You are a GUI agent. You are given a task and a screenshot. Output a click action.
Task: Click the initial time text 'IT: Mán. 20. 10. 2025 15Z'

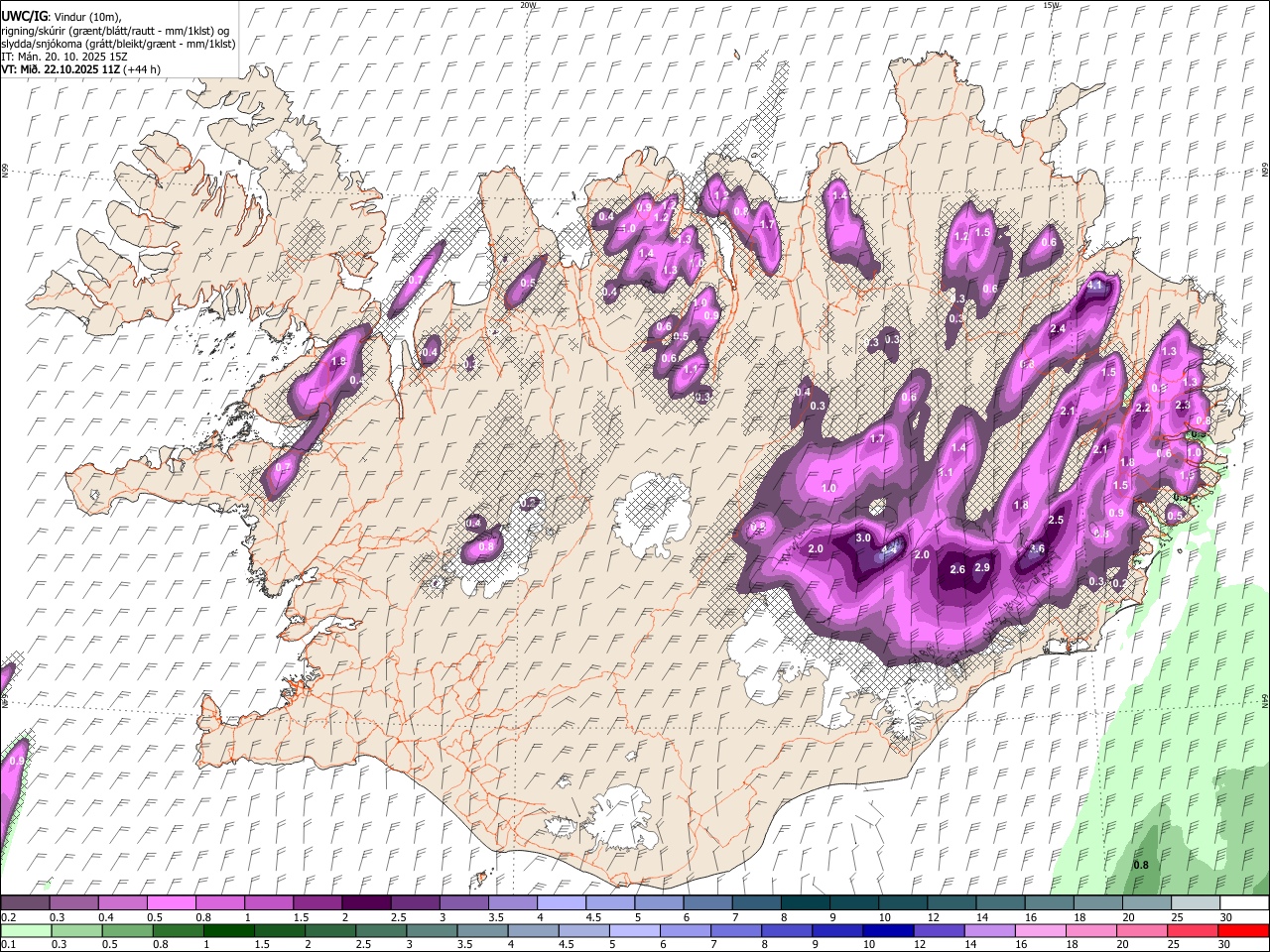point(63,57)
